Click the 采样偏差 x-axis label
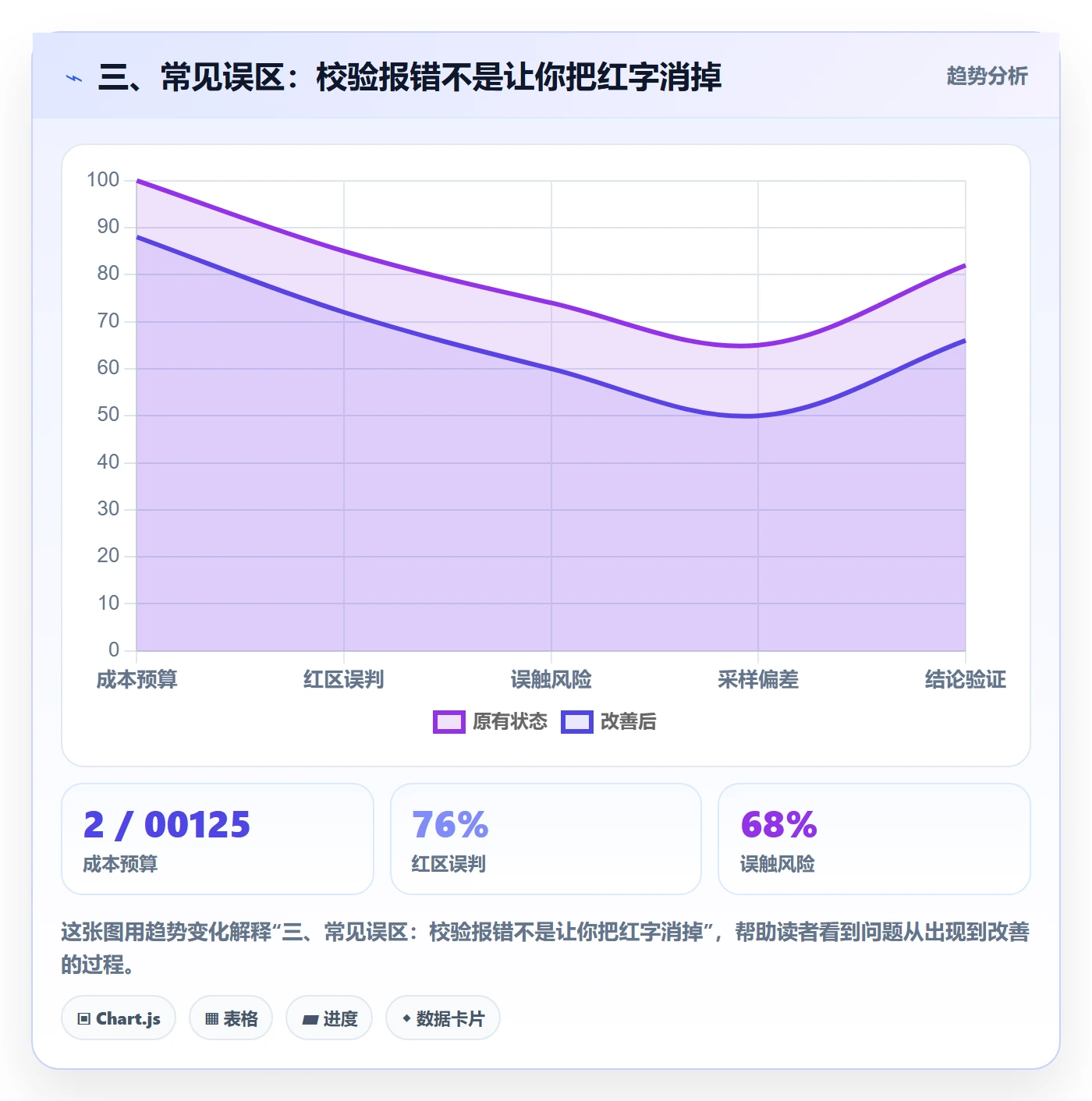 tap(758, 680)
